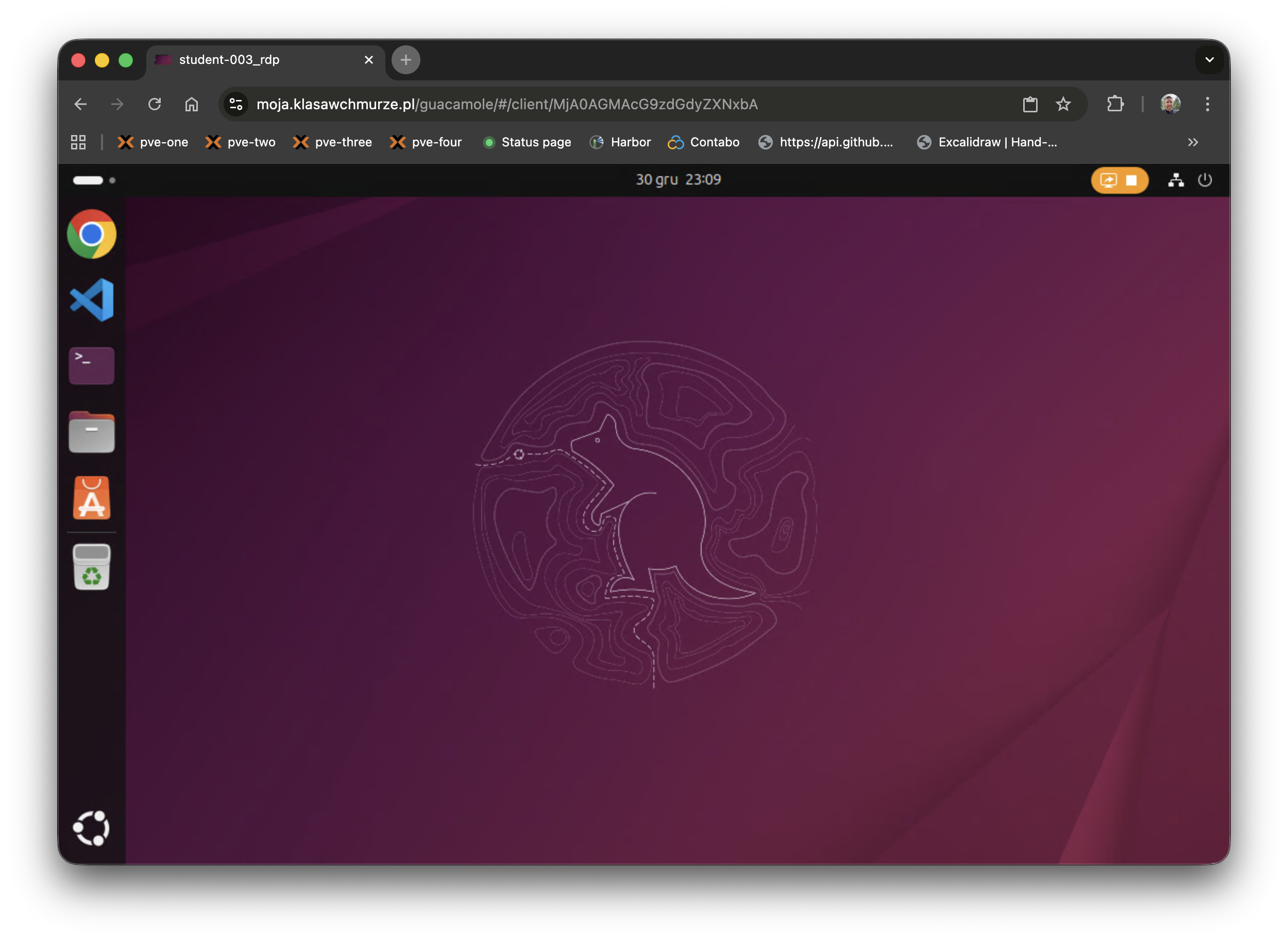Screen dimensions: 1288x941
Task: Click the date and time in top bar
Action: (679, 179)
